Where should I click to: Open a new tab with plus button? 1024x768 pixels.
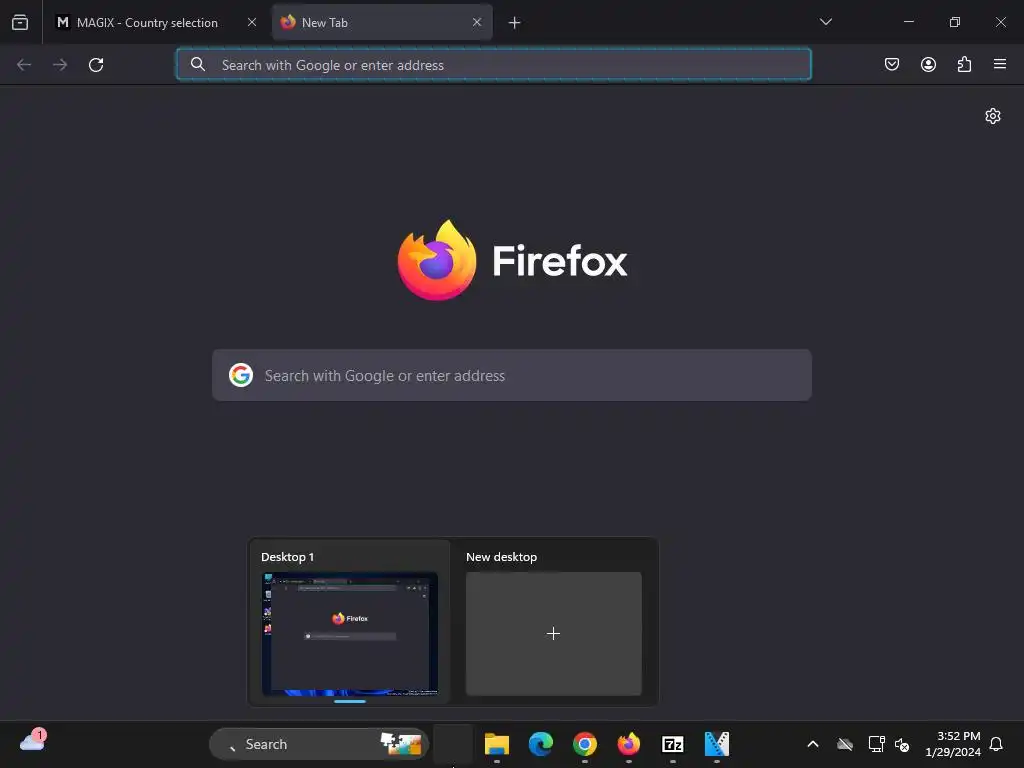click(x=515, y=23)
